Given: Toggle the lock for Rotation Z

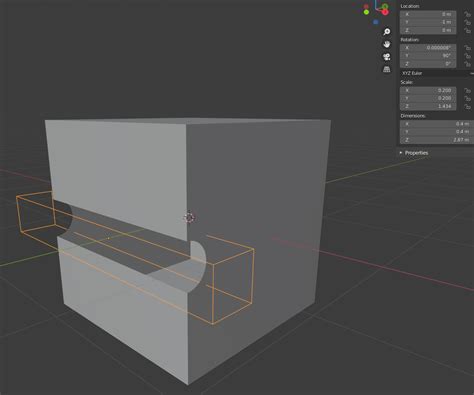Looking at the screenshot, I should coord(467,64).
